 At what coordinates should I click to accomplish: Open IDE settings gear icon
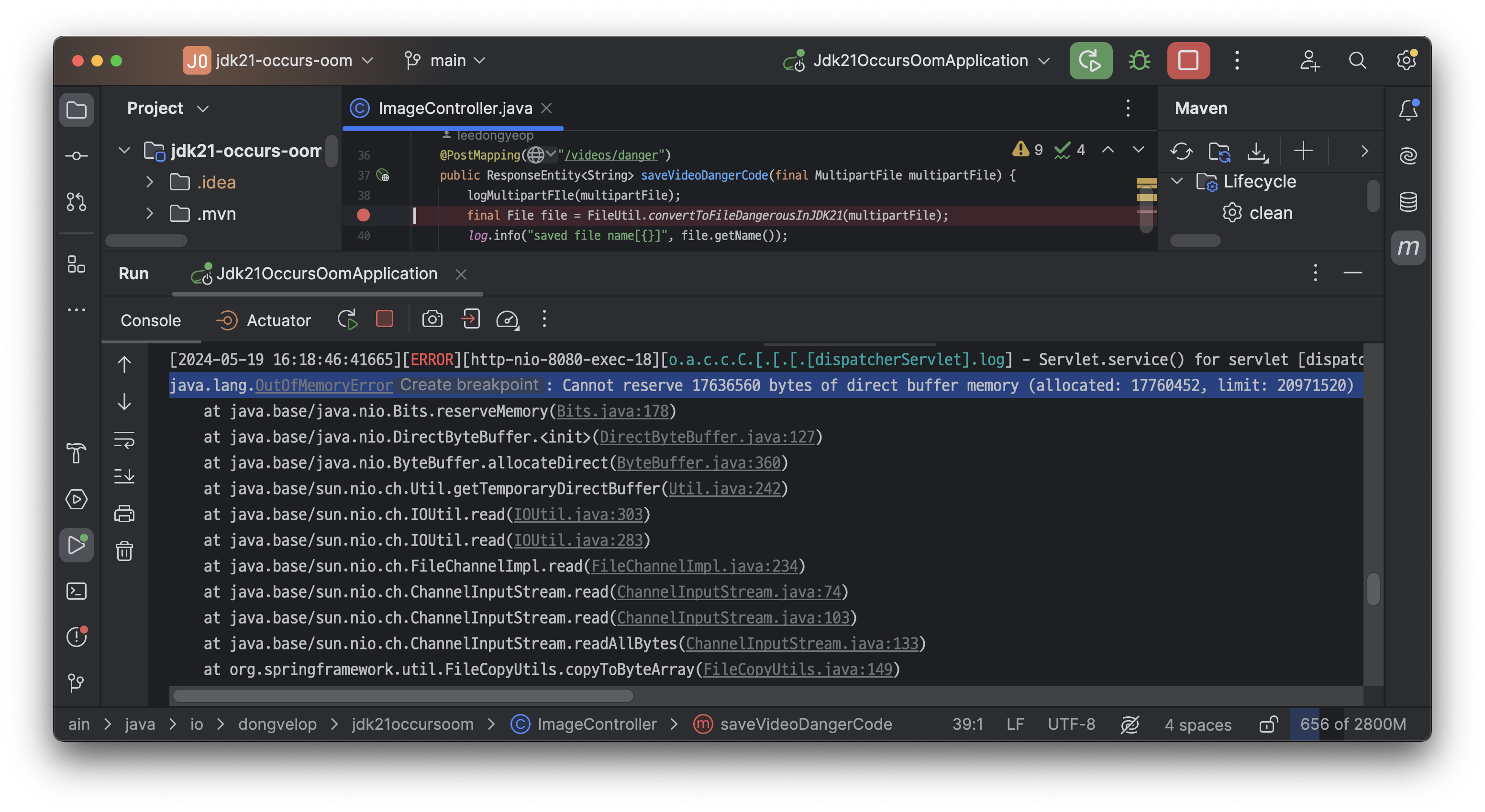[x=1406, y=61]
